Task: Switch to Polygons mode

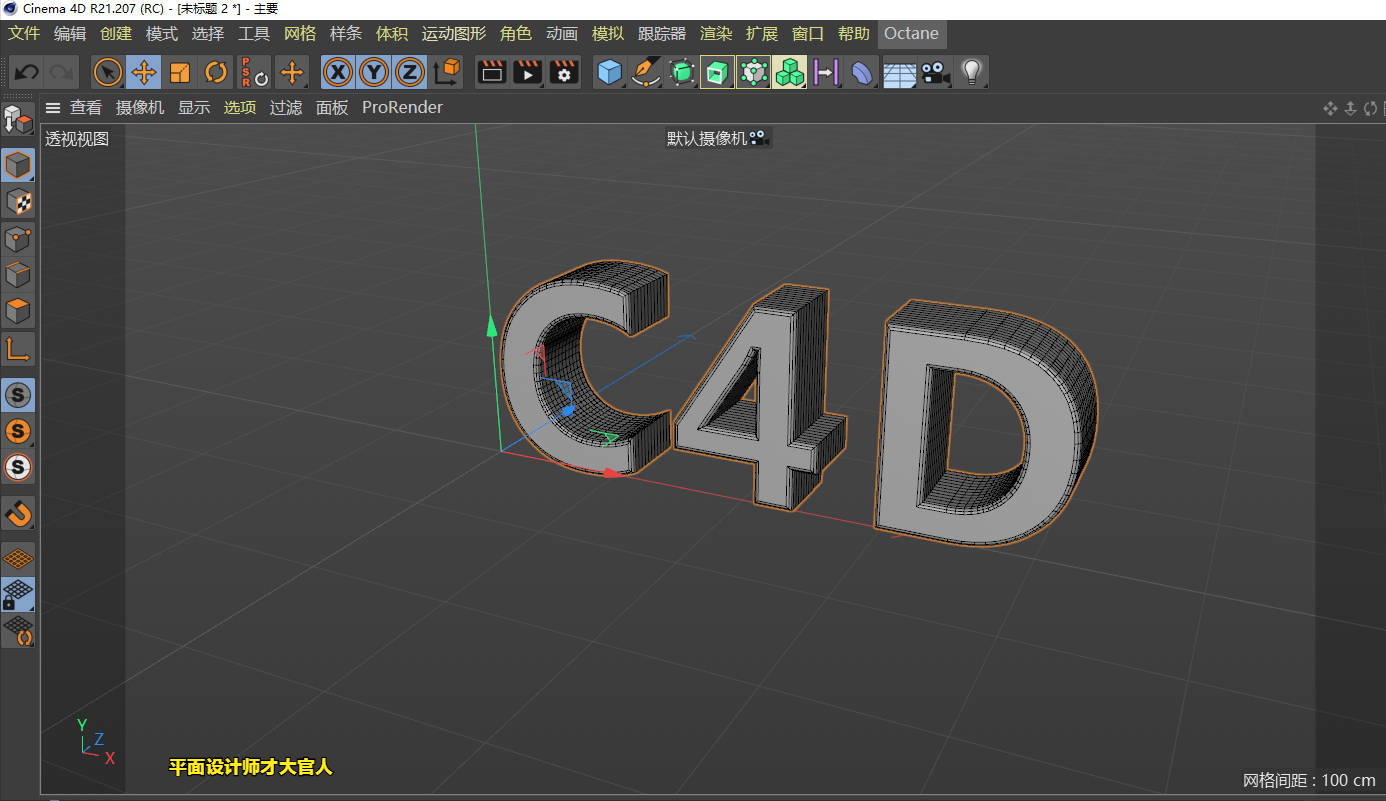Action: [x=18, y=311]
